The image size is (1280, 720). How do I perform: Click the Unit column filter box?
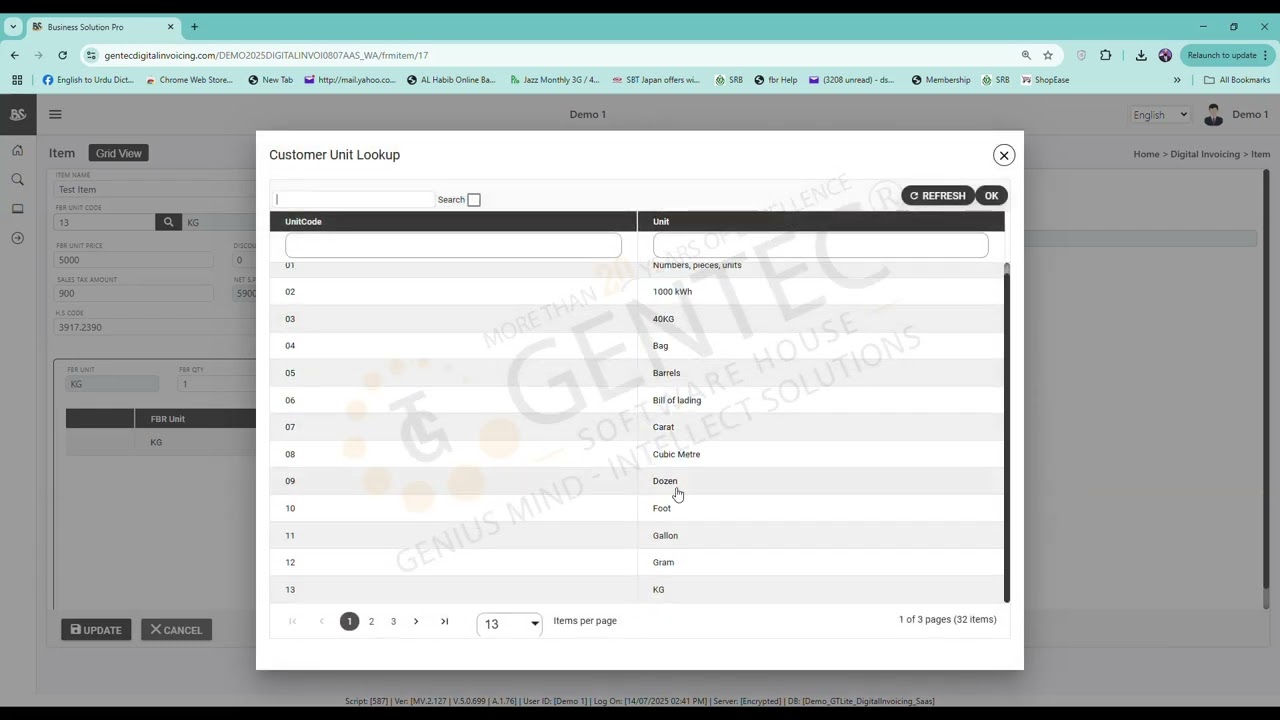(x=820, y=245)
